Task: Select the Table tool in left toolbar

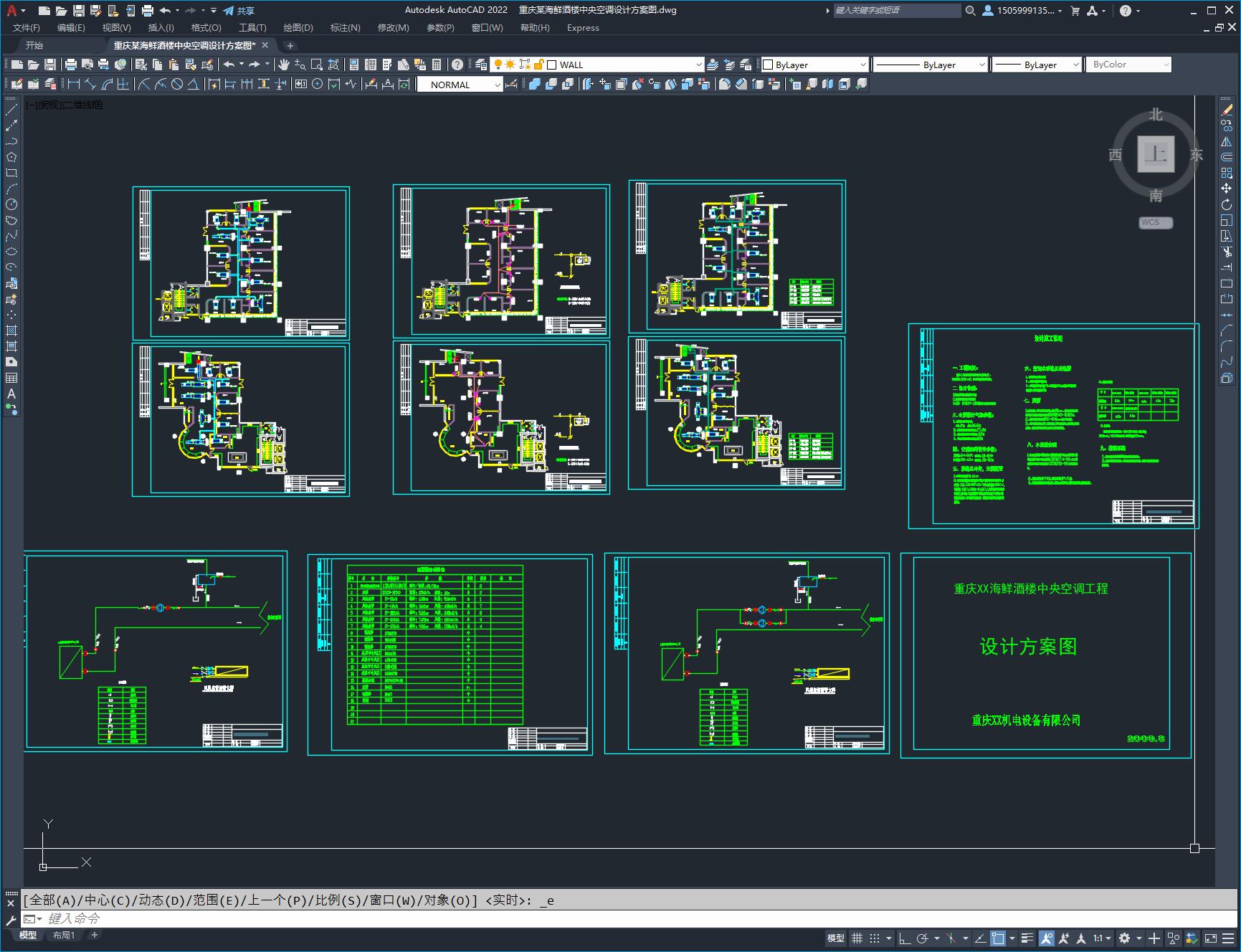Action: coord(11,378)
